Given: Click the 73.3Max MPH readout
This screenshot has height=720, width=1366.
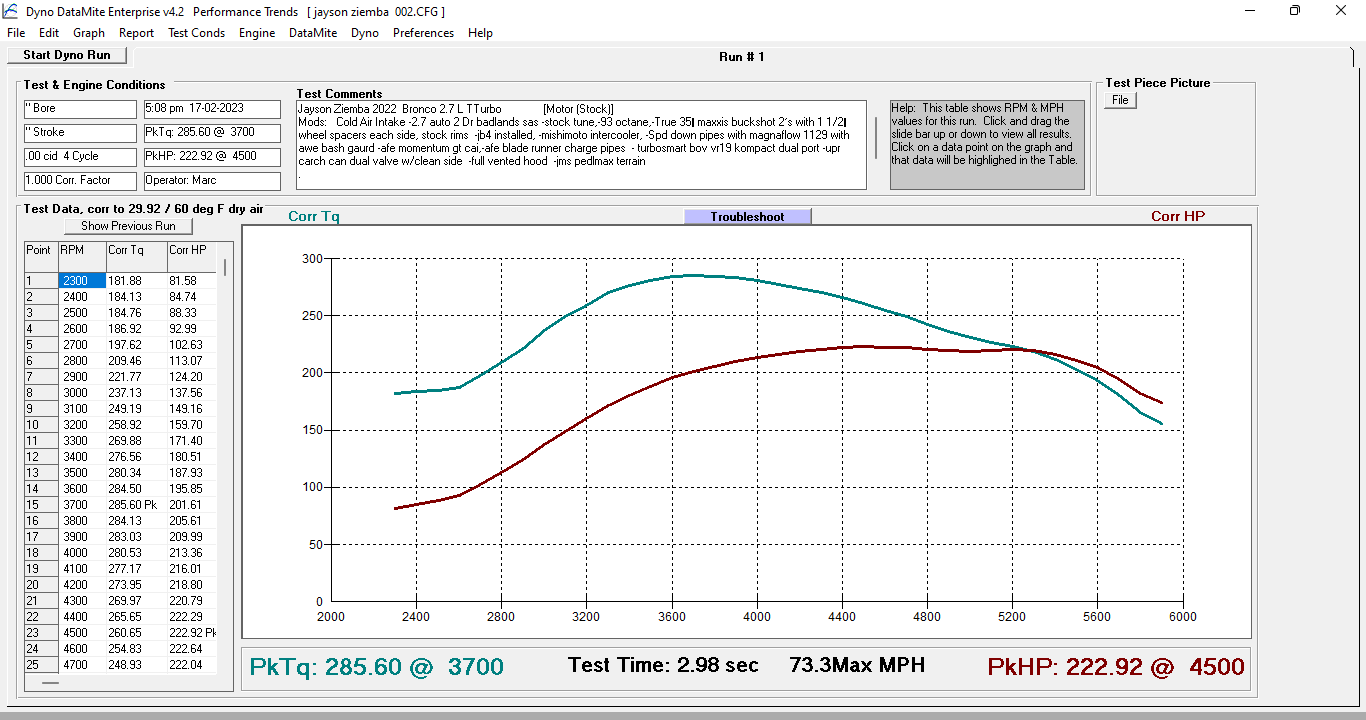Looking at the screenshot, I should tap(857, 665).
